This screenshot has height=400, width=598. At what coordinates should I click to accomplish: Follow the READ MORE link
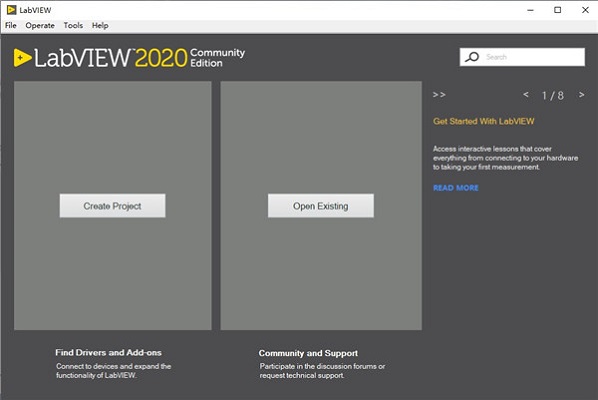point(456,188)
